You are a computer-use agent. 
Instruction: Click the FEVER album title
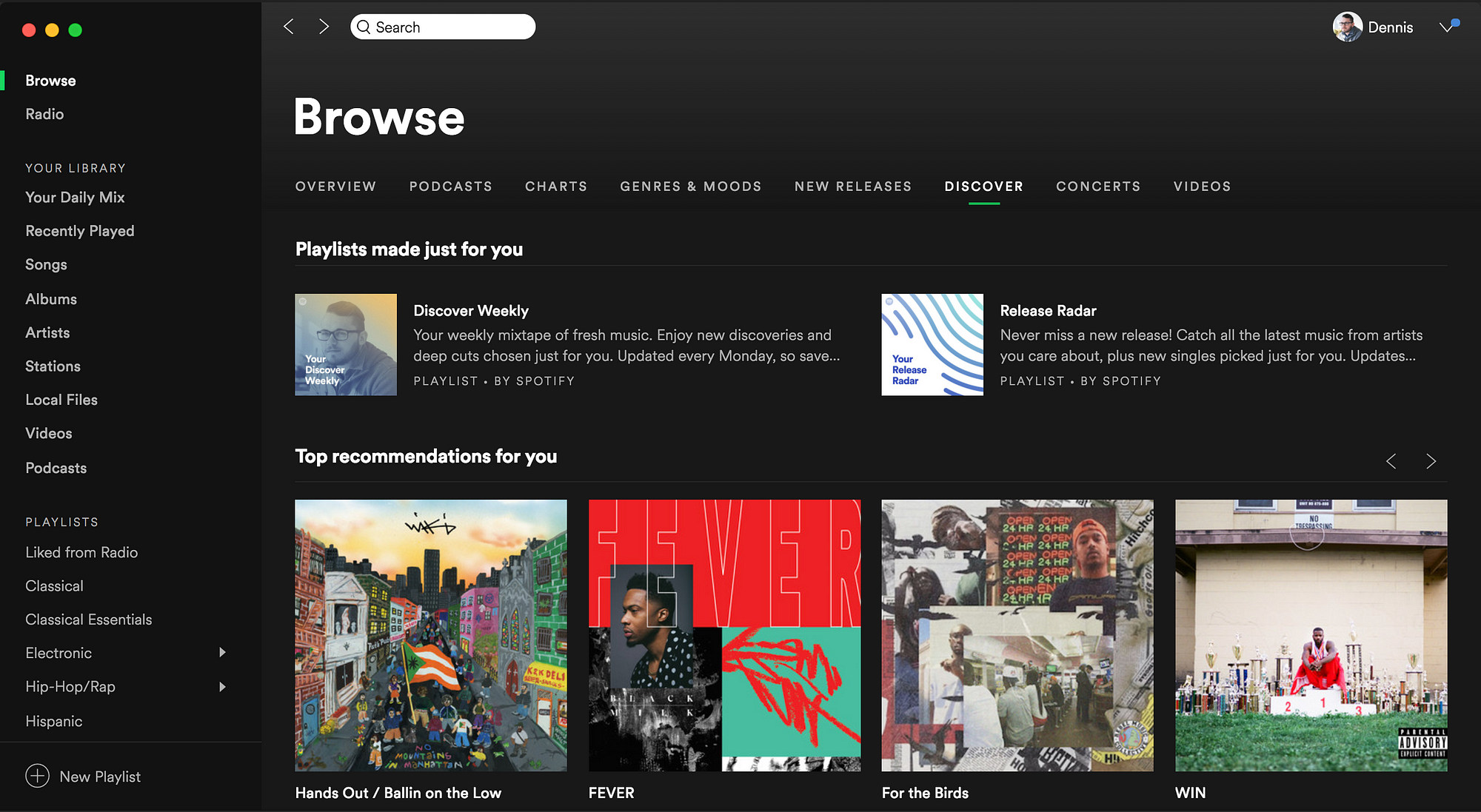click(x=612, y=793)
